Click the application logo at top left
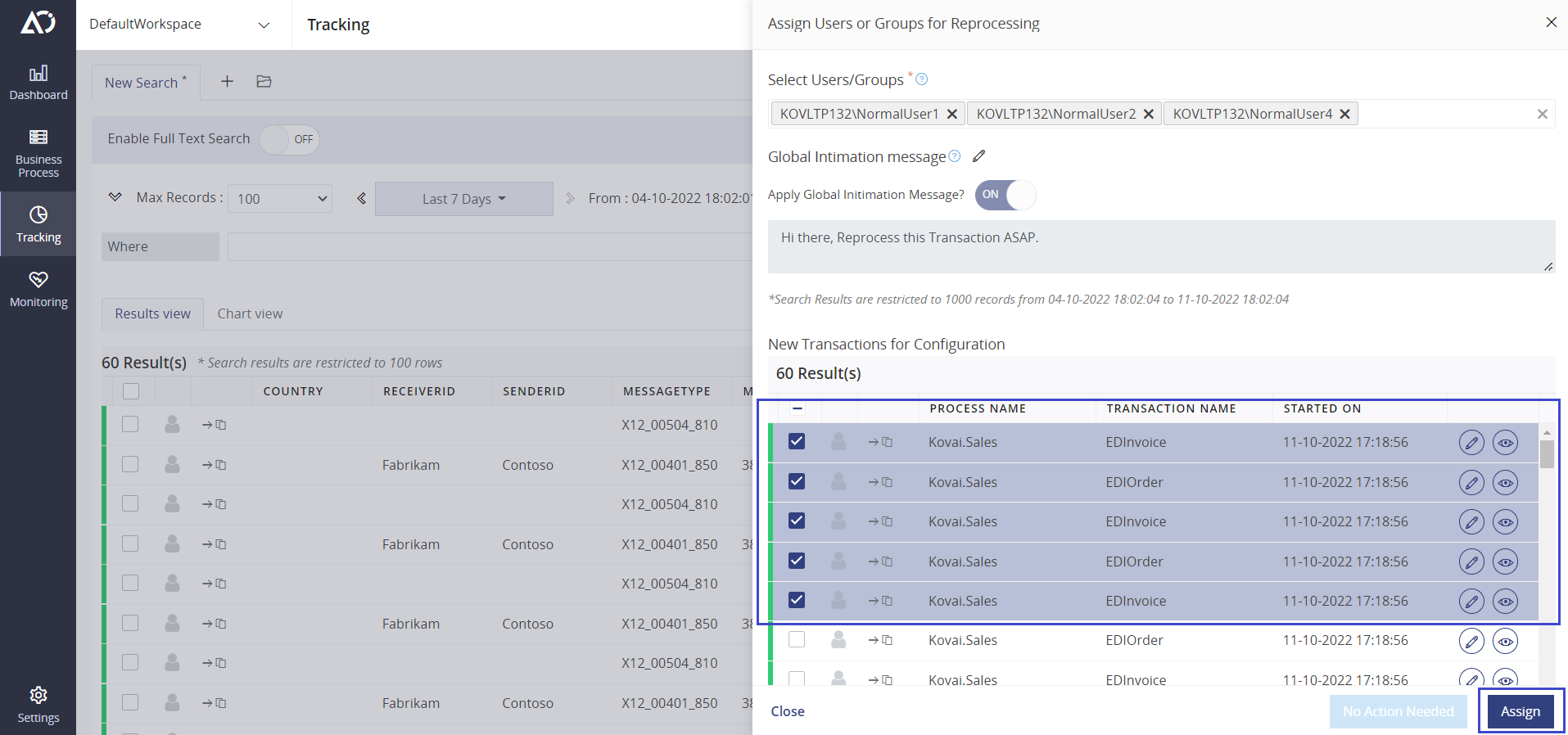 tap(38, 22)
